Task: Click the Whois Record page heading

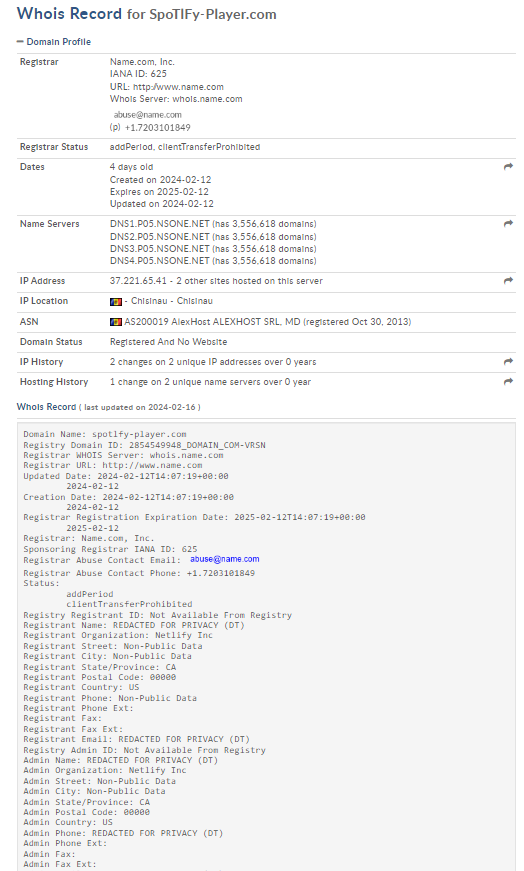Action: [x=146, y=13]
